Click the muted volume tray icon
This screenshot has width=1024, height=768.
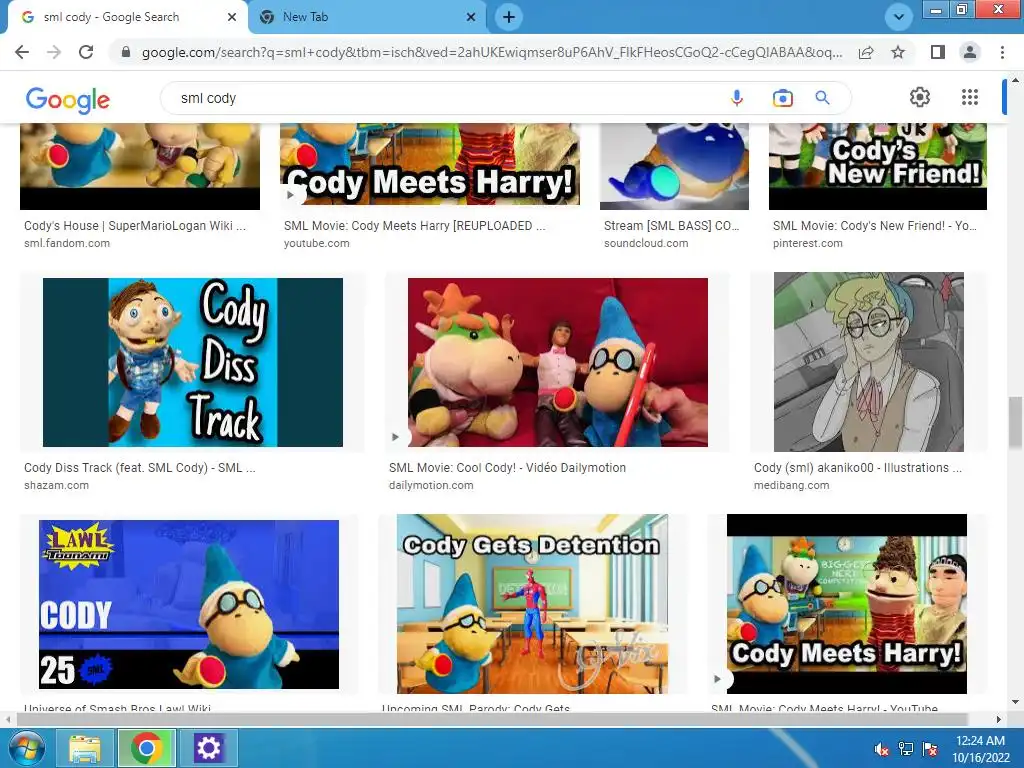(881, 748)
